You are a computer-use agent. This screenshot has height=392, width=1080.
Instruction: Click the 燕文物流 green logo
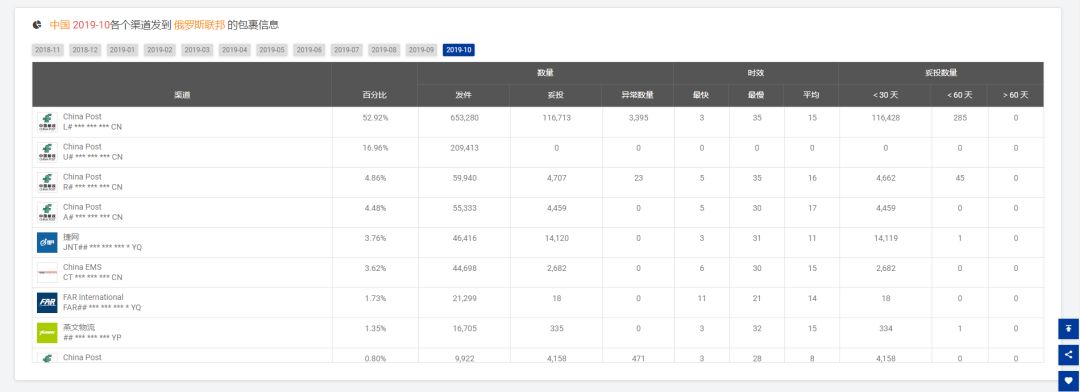click(47, 333)
